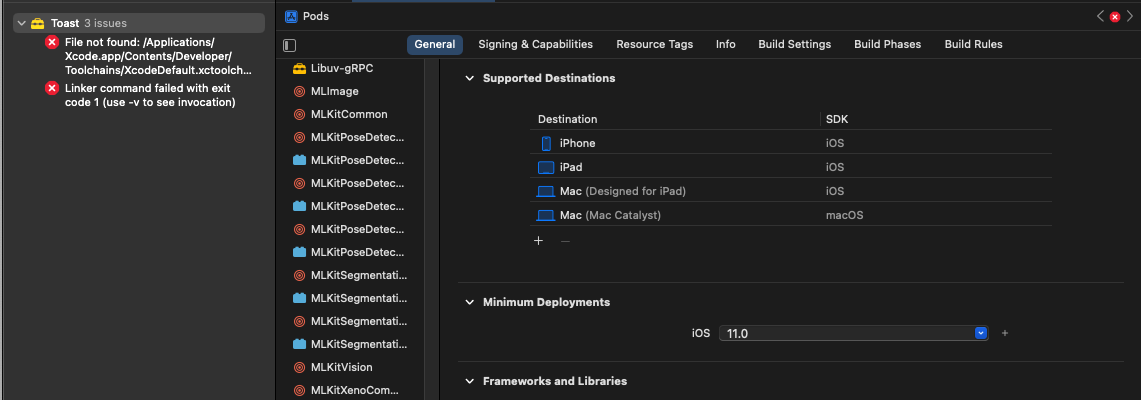The image size is (1141, 400).
Task: Select the Mac (Mac Catalyst) destination row
Action: click(791, 215)
